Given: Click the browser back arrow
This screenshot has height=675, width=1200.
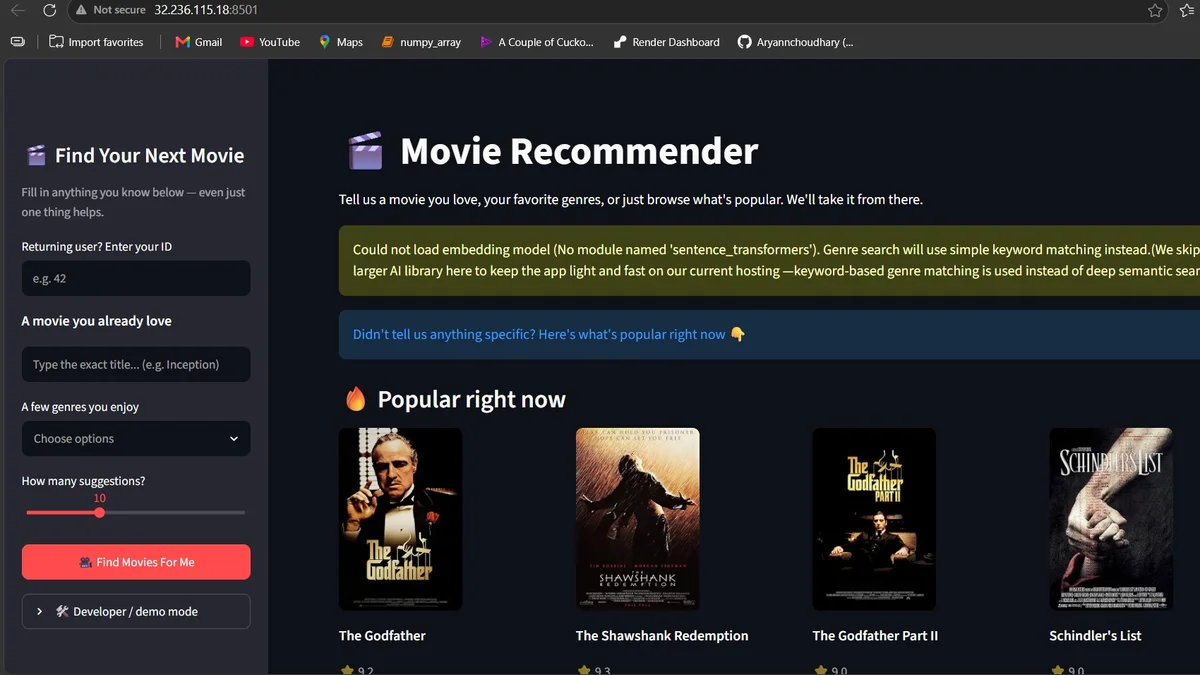Looking at the screenshot, I should click(17, 10).
